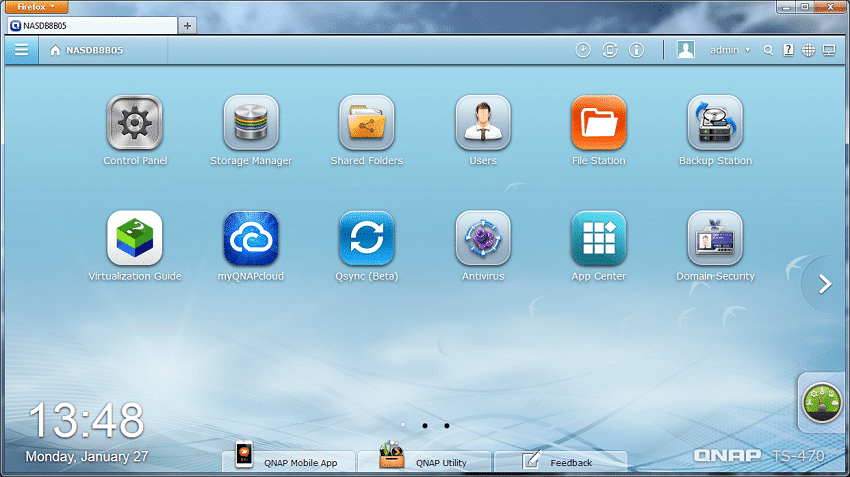Viewport: 850px width, 477px height.
Task: Open Qsync (Beta)
Action: (x=366, y=238)
